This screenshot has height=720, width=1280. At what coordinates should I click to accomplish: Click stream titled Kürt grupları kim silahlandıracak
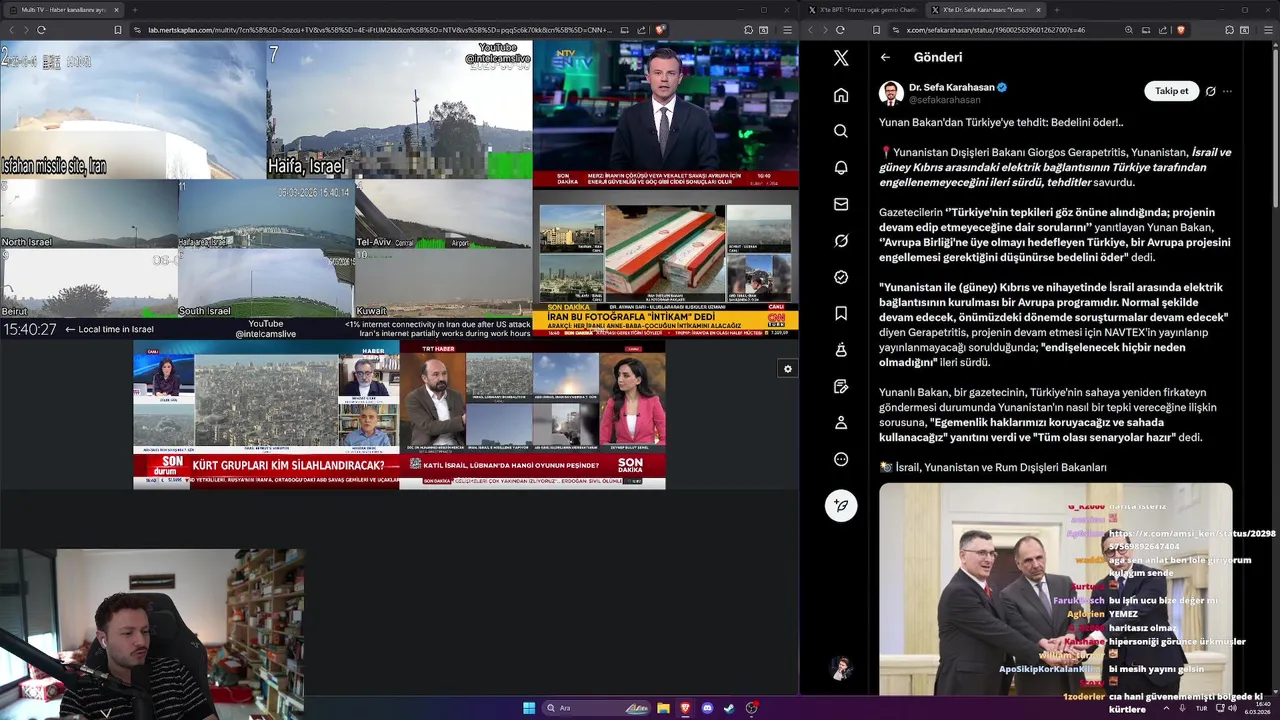point(266,415)
